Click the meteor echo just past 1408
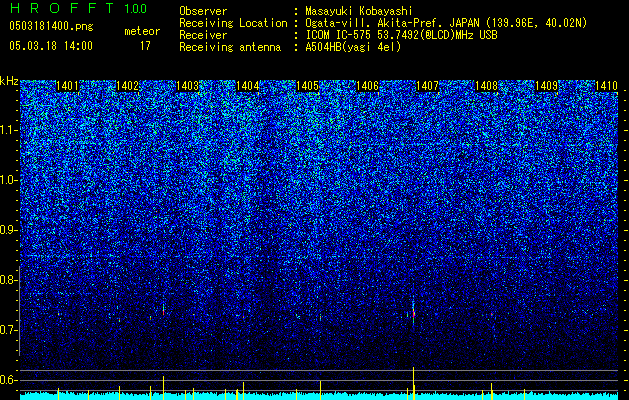629x400 pixels. tap(491, 314)
